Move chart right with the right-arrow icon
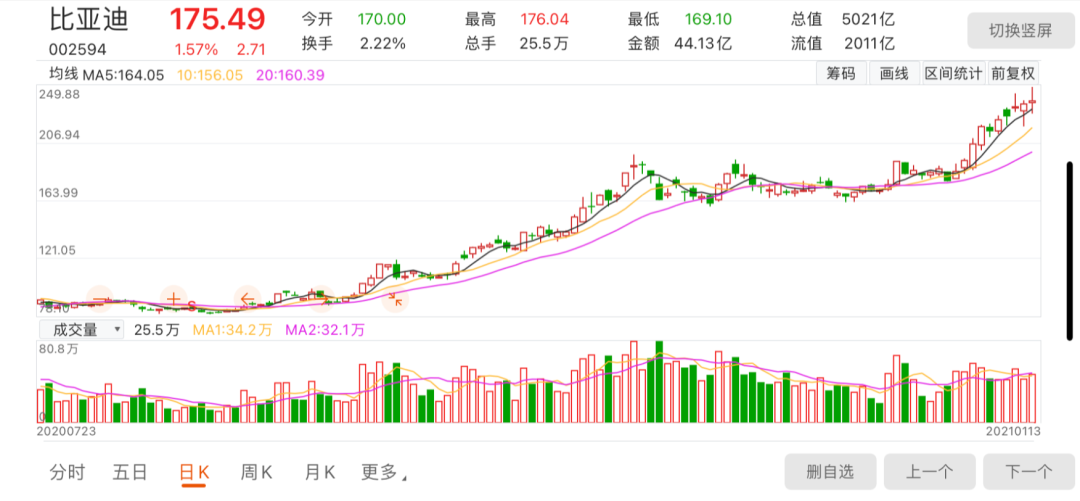This screenshot has height=501, width=1080. tap(322, 299)
